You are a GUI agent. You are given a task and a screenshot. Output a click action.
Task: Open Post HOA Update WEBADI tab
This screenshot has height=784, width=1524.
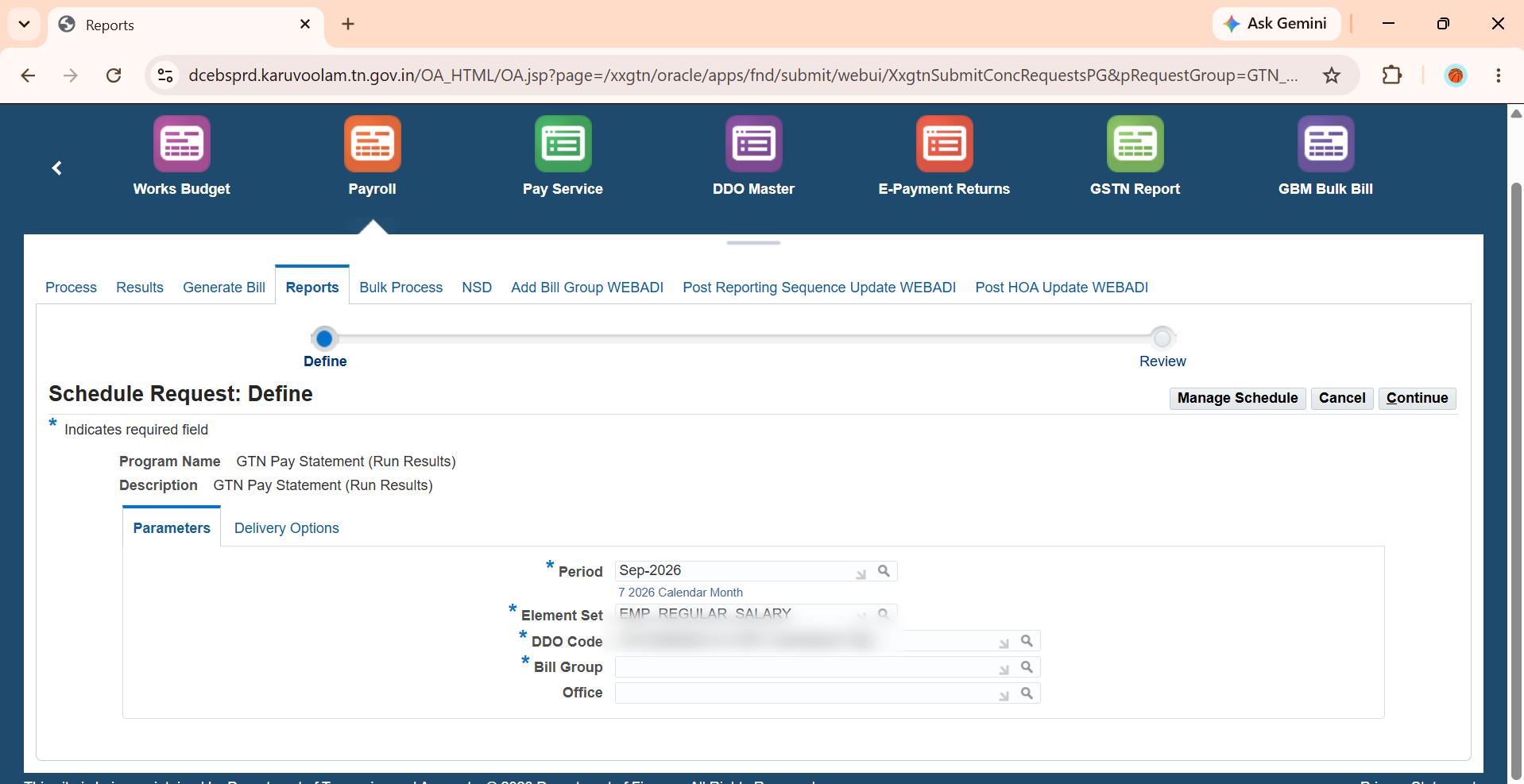[1062, 288]
